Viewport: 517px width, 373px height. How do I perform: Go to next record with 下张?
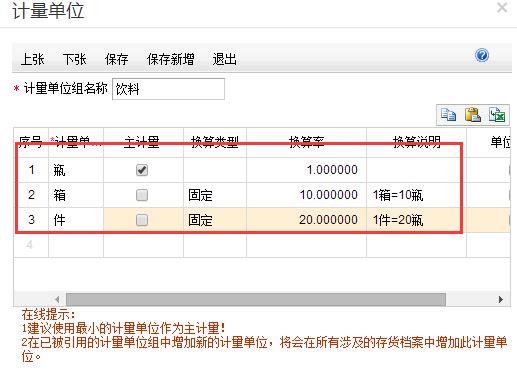point(74,59)
